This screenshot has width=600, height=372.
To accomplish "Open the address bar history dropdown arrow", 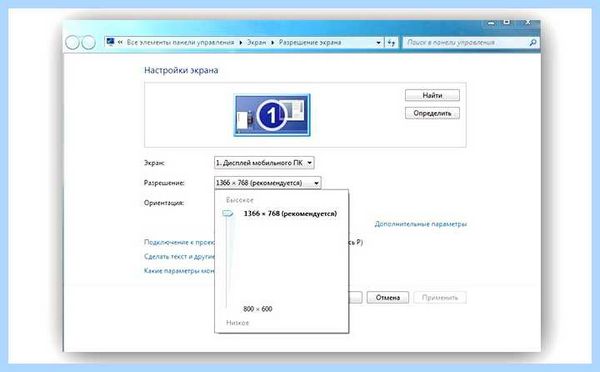I will (378, 42).
